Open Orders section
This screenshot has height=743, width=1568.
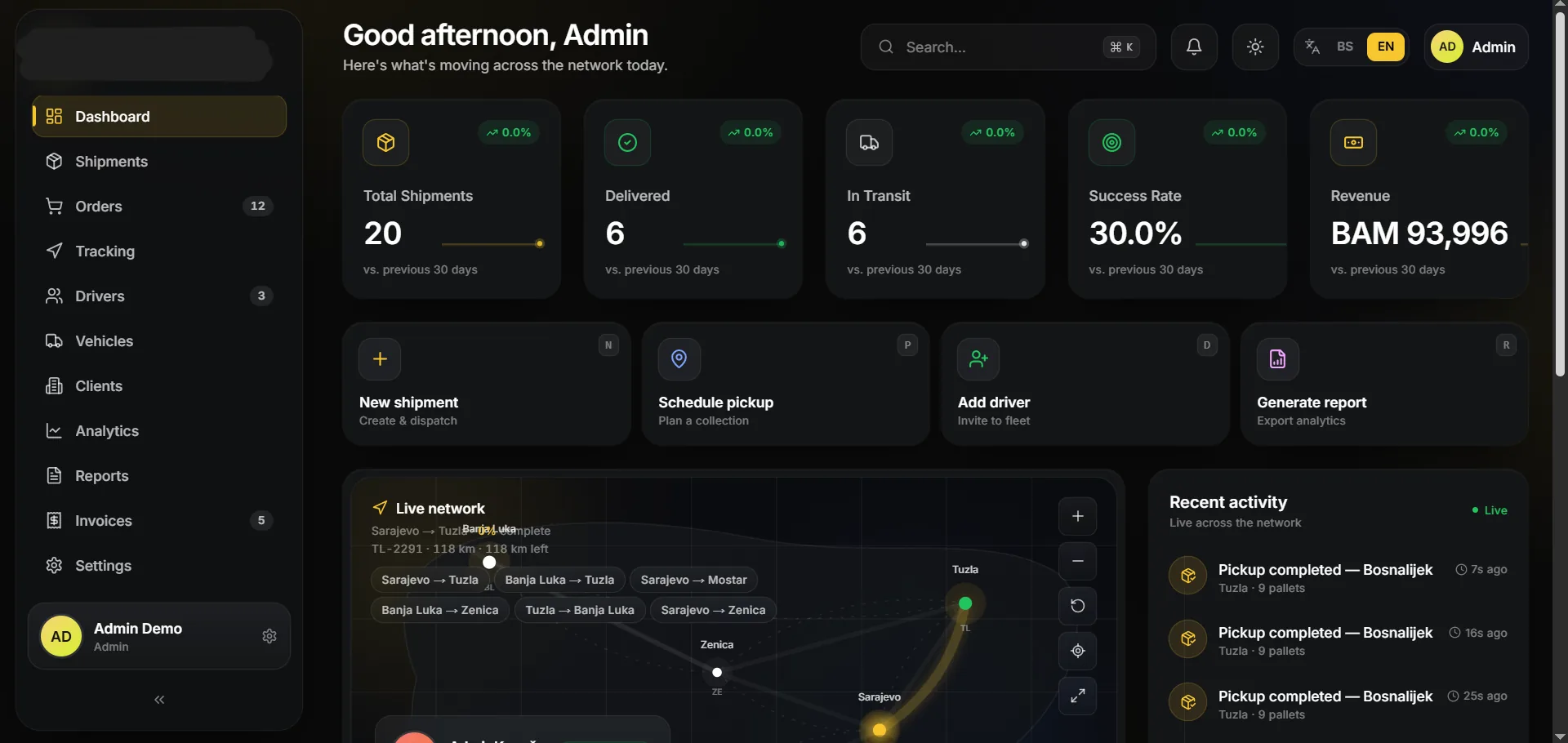coord(159,206)
